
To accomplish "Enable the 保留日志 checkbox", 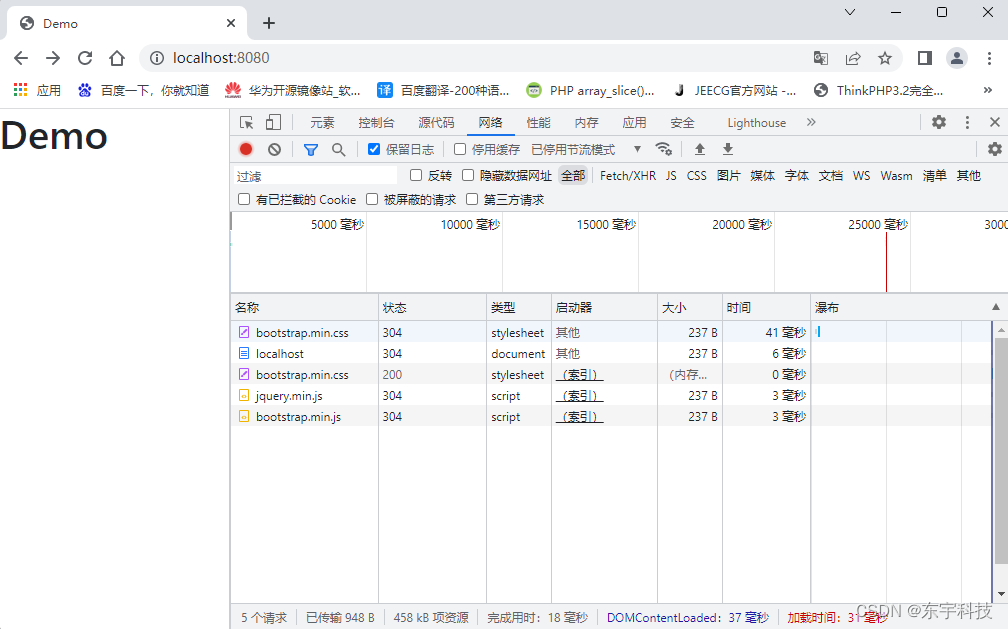I will pyautogui.click(x=374, y=149).
